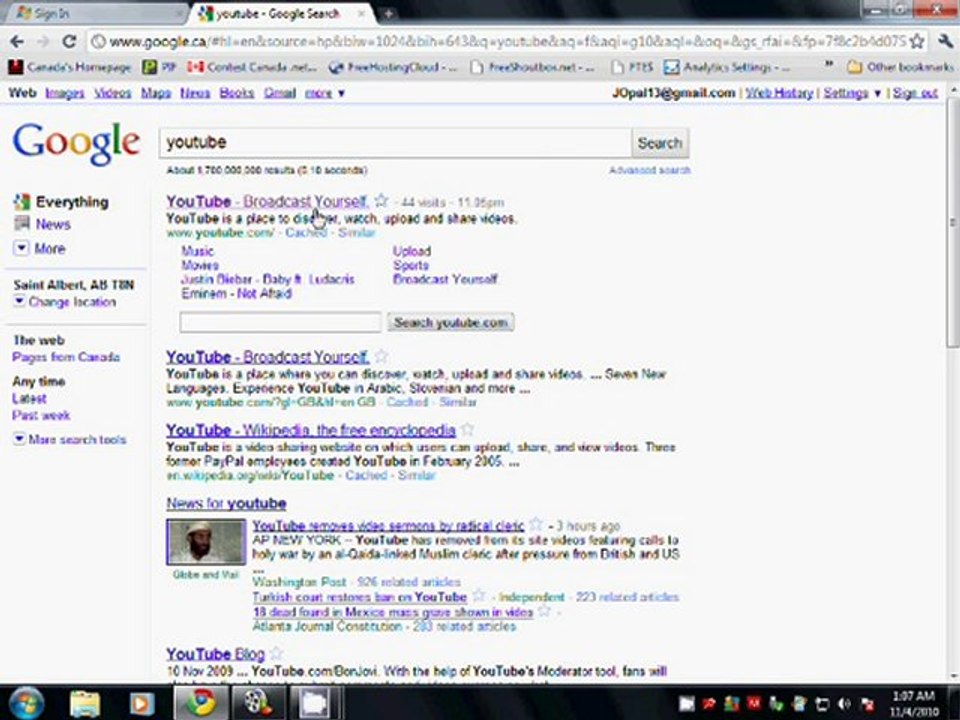This screenshot has width=960, height=720.
Task: Open Videos in top navigation
Action: (x=113, y=93)
